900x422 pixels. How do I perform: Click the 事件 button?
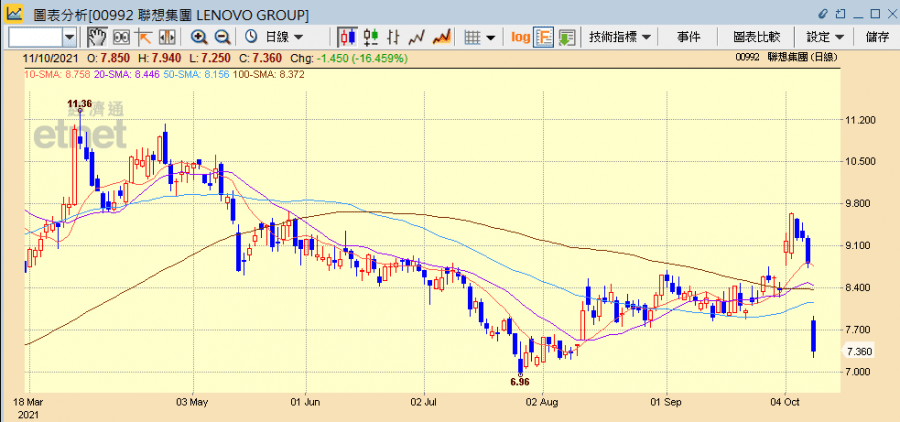(688, 37)
